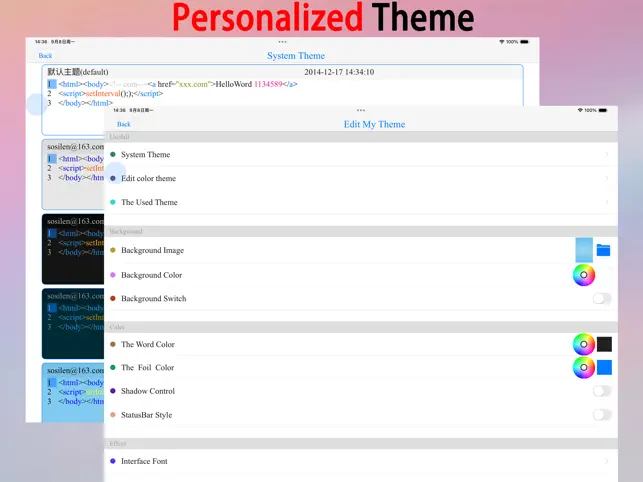Select light blue theme card in System Theme

(73, 393)
